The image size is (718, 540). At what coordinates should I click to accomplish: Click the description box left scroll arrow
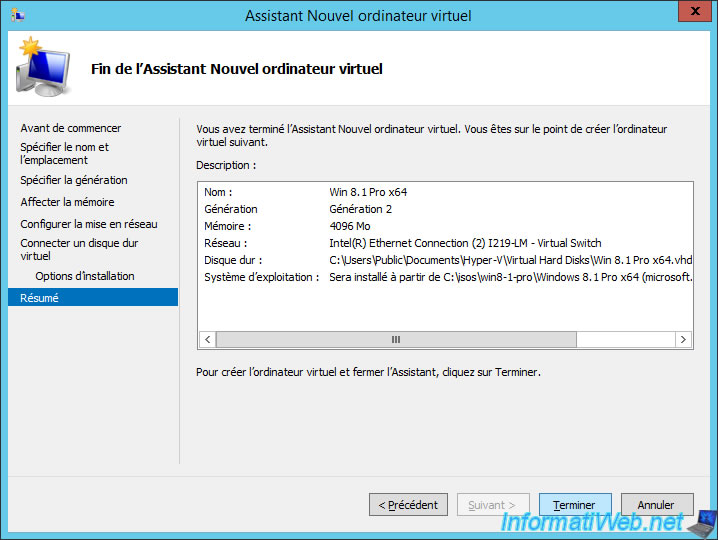click(x=208, y=340)
